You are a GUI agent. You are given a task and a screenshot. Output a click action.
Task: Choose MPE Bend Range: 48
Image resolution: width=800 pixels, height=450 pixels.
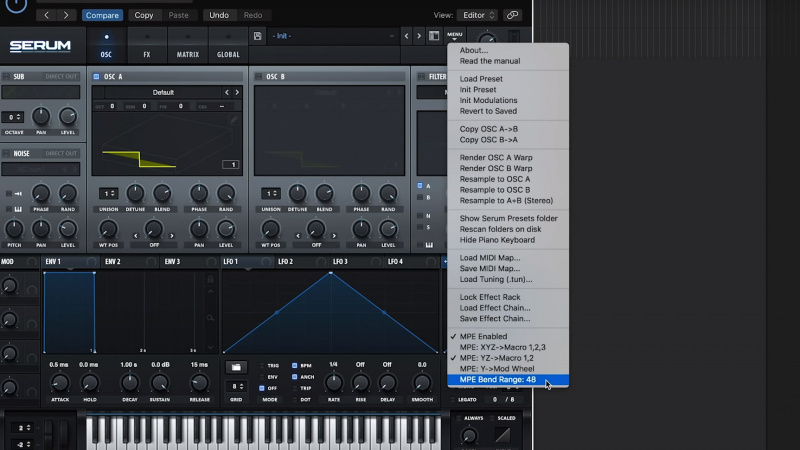(508, 380)
